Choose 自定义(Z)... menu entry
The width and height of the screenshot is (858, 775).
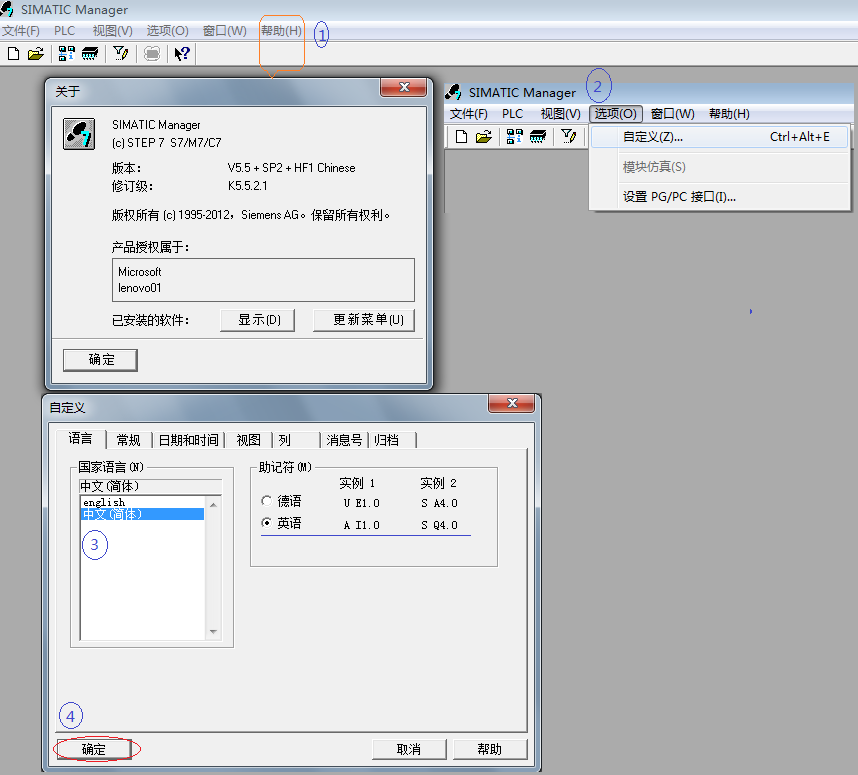[720, 137]
